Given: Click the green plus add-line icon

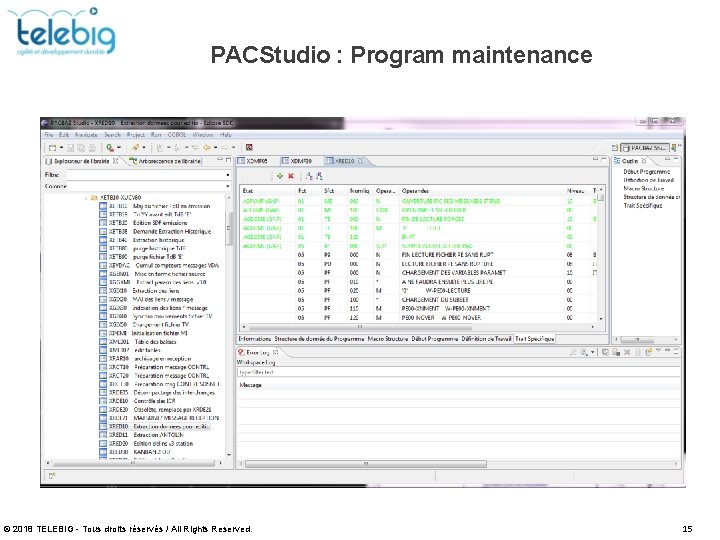Looking at the screenshot, I should click(x=280, y=176).
